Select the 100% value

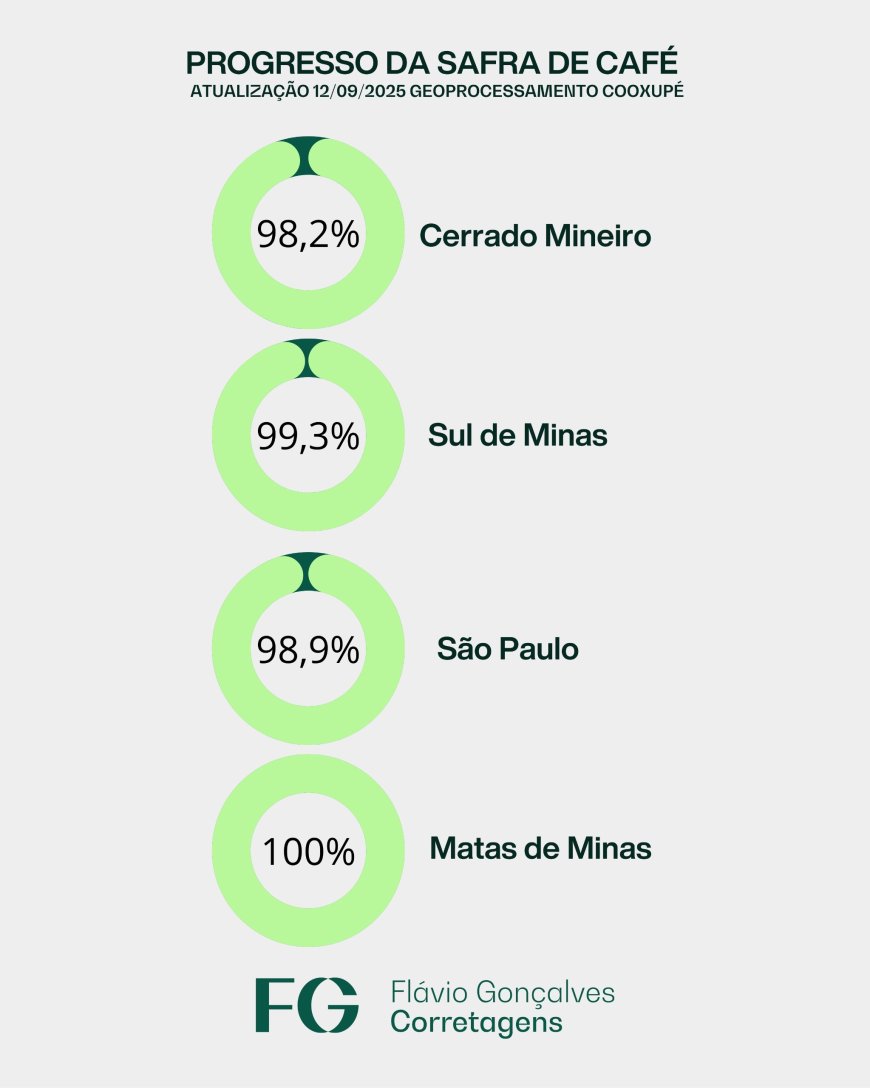coord(309,851)
